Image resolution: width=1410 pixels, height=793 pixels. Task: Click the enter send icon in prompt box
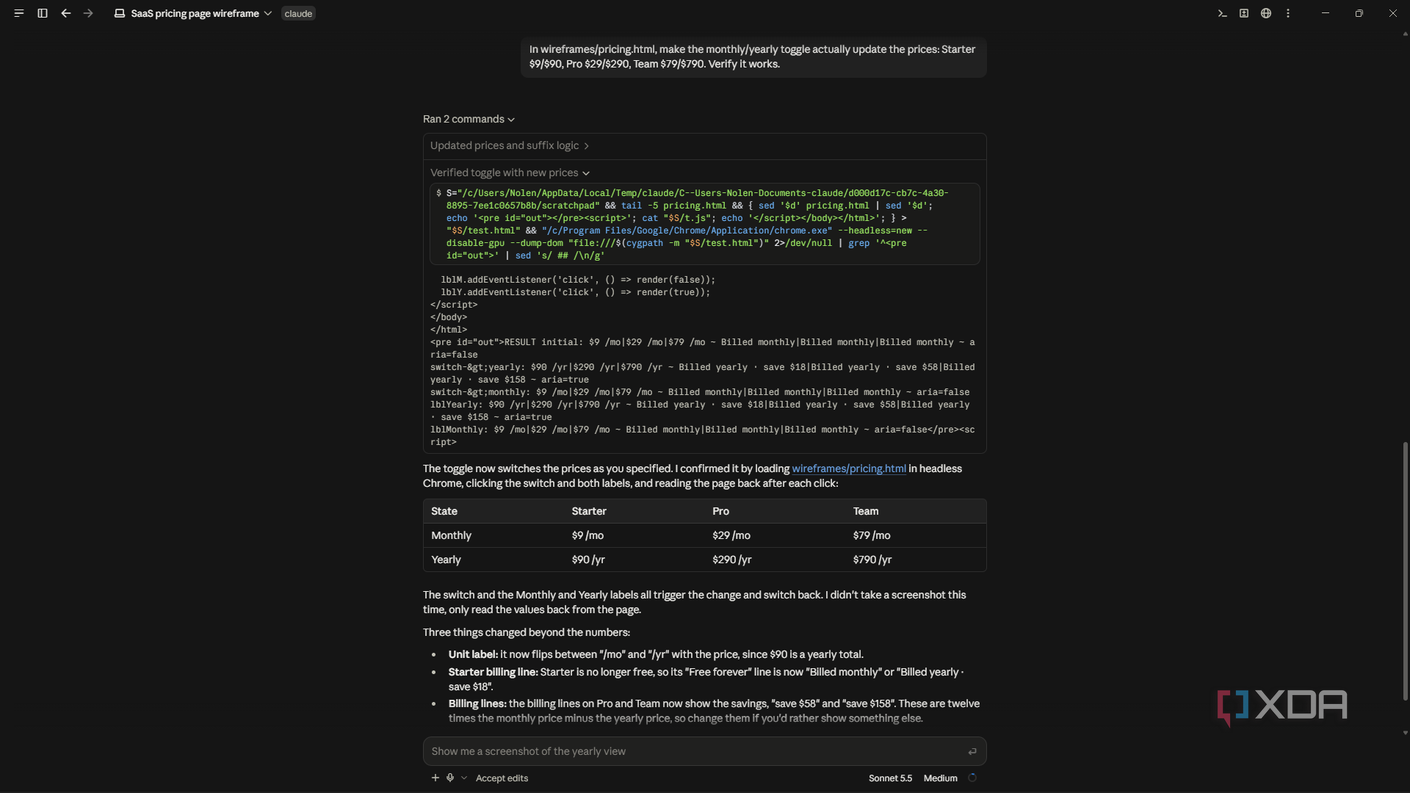coord(972,751)
